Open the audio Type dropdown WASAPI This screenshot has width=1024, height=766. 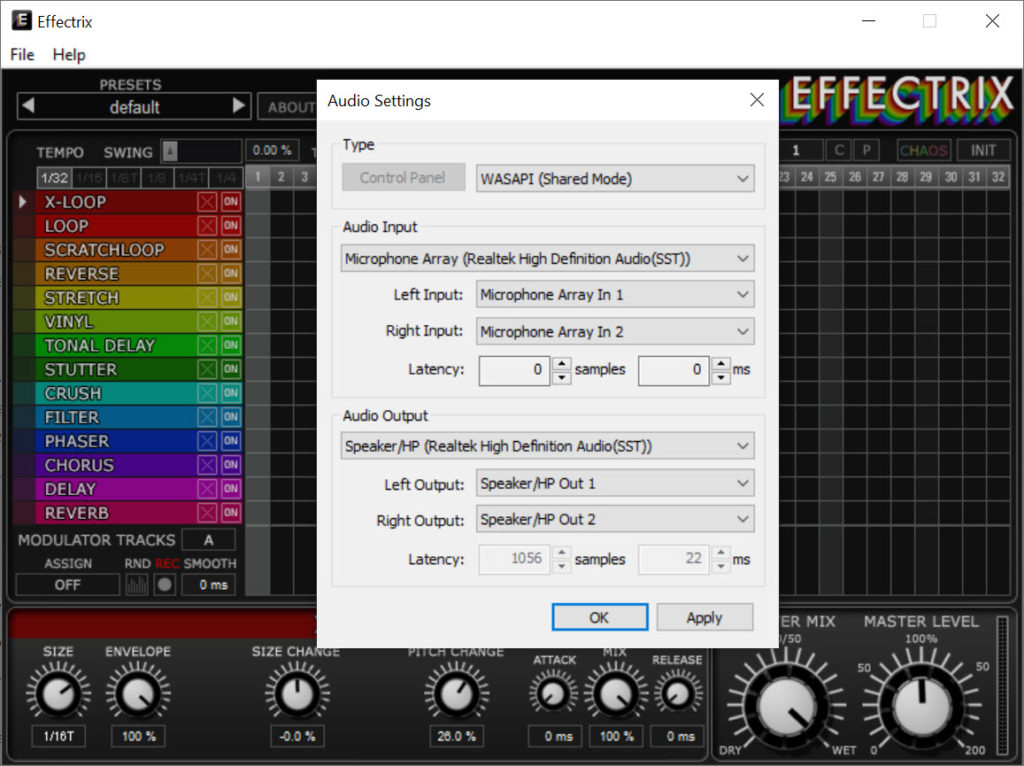coord(615,178)
